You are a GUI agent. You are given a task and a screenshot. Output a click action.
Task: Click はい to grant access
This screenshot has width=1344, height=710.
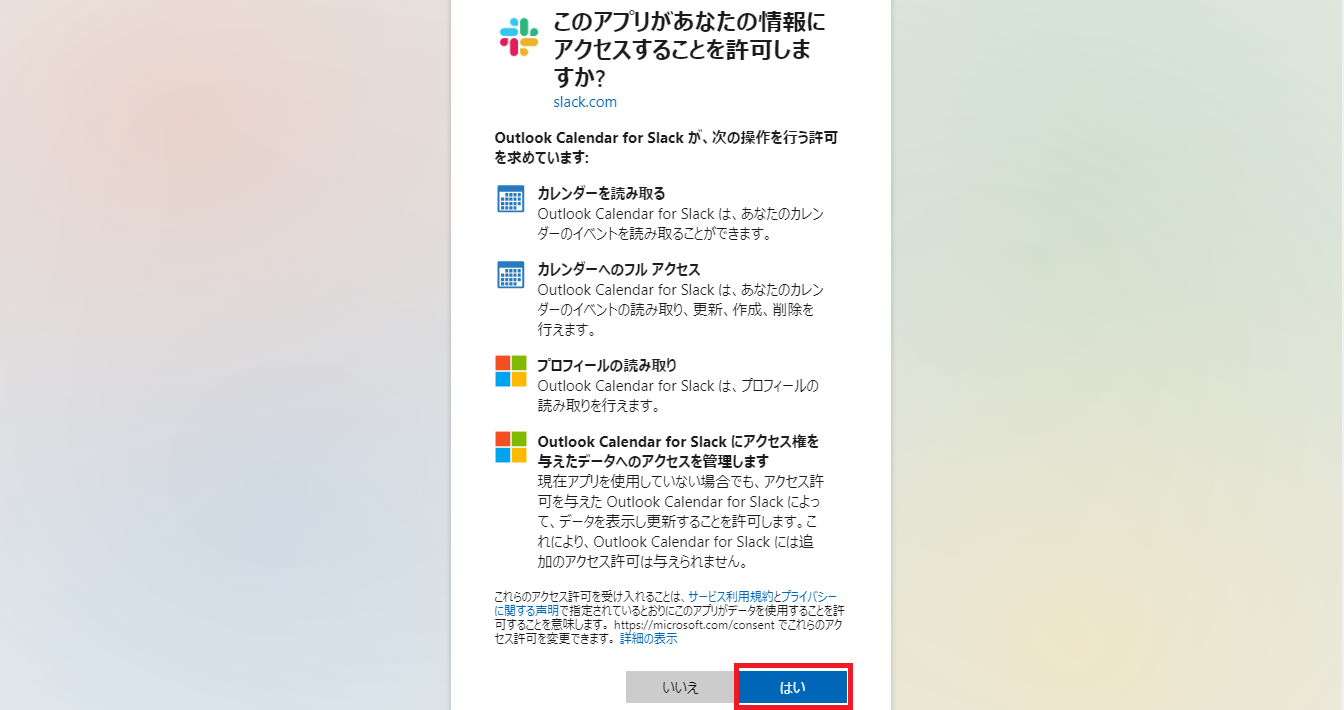tap(793, 687)
